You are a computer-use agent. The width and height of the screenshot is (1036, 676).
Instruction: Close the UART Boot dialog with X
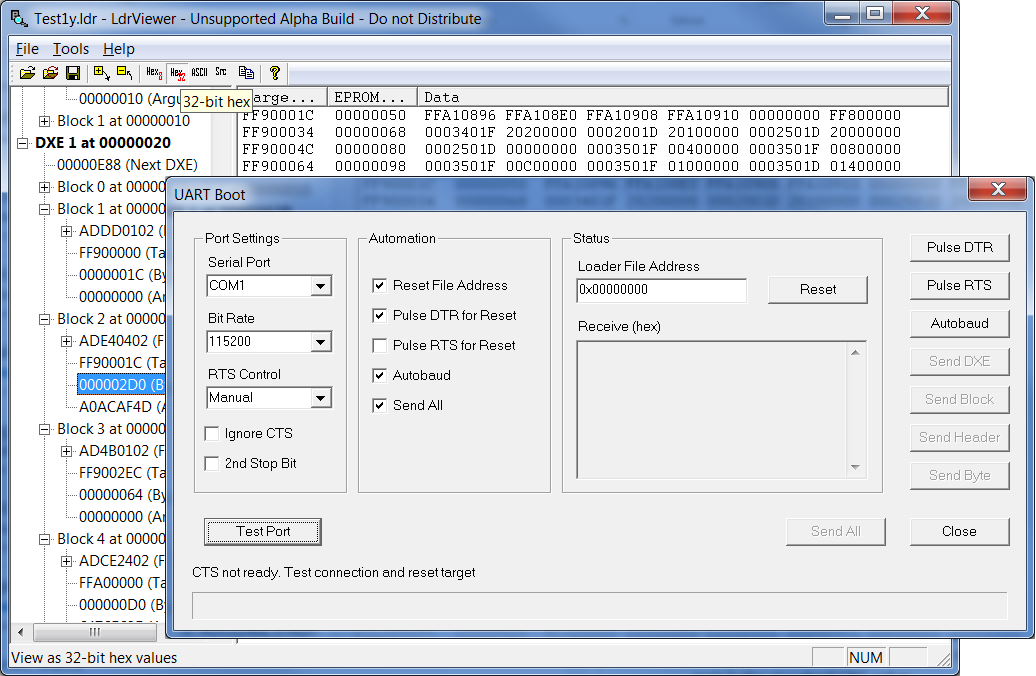point(998,190)
